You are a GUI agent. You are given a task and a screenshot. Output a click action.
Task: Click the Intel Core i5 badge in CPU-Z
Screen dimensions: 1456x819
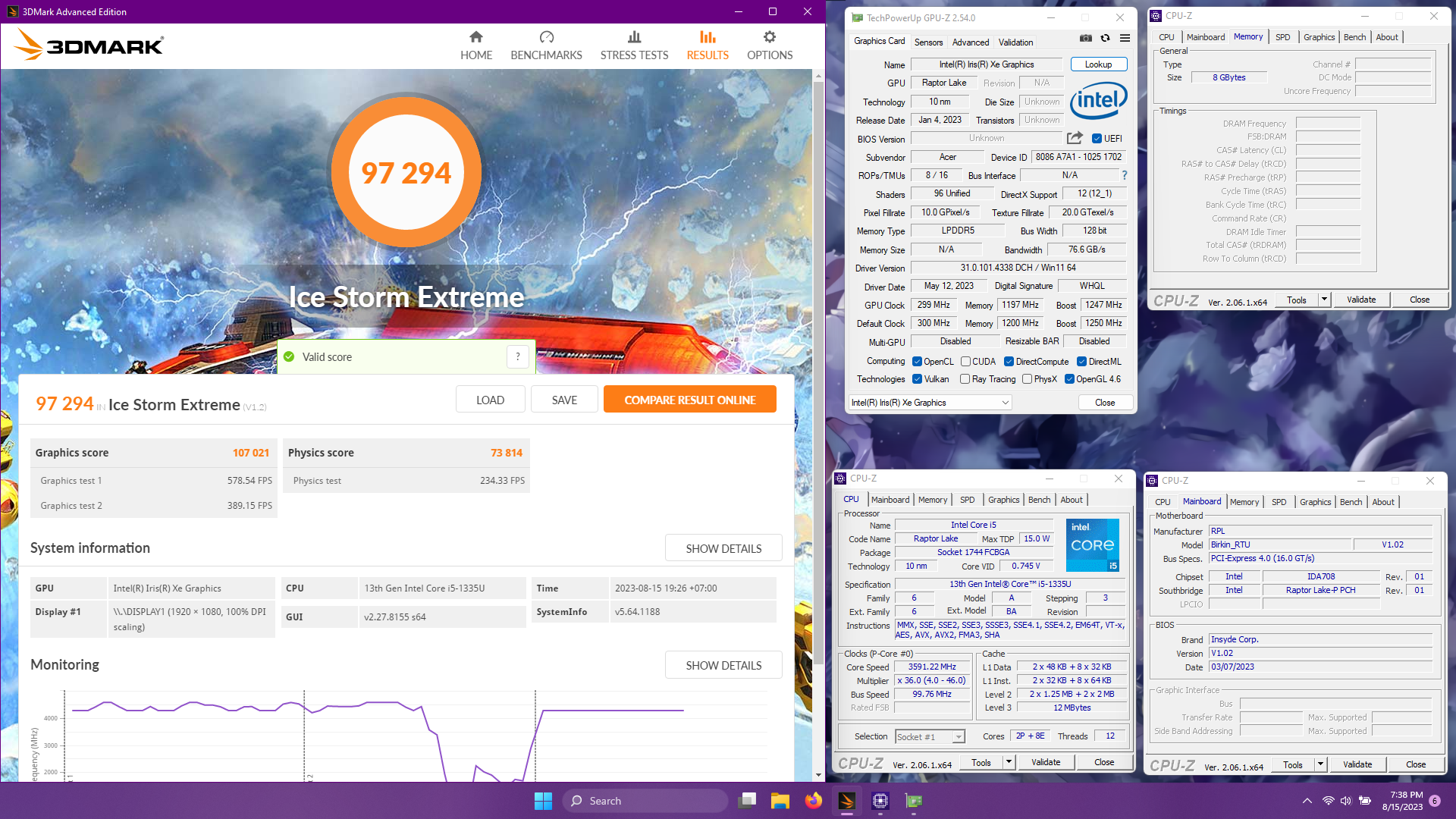pyautogui.click(x=1093, y=545)
